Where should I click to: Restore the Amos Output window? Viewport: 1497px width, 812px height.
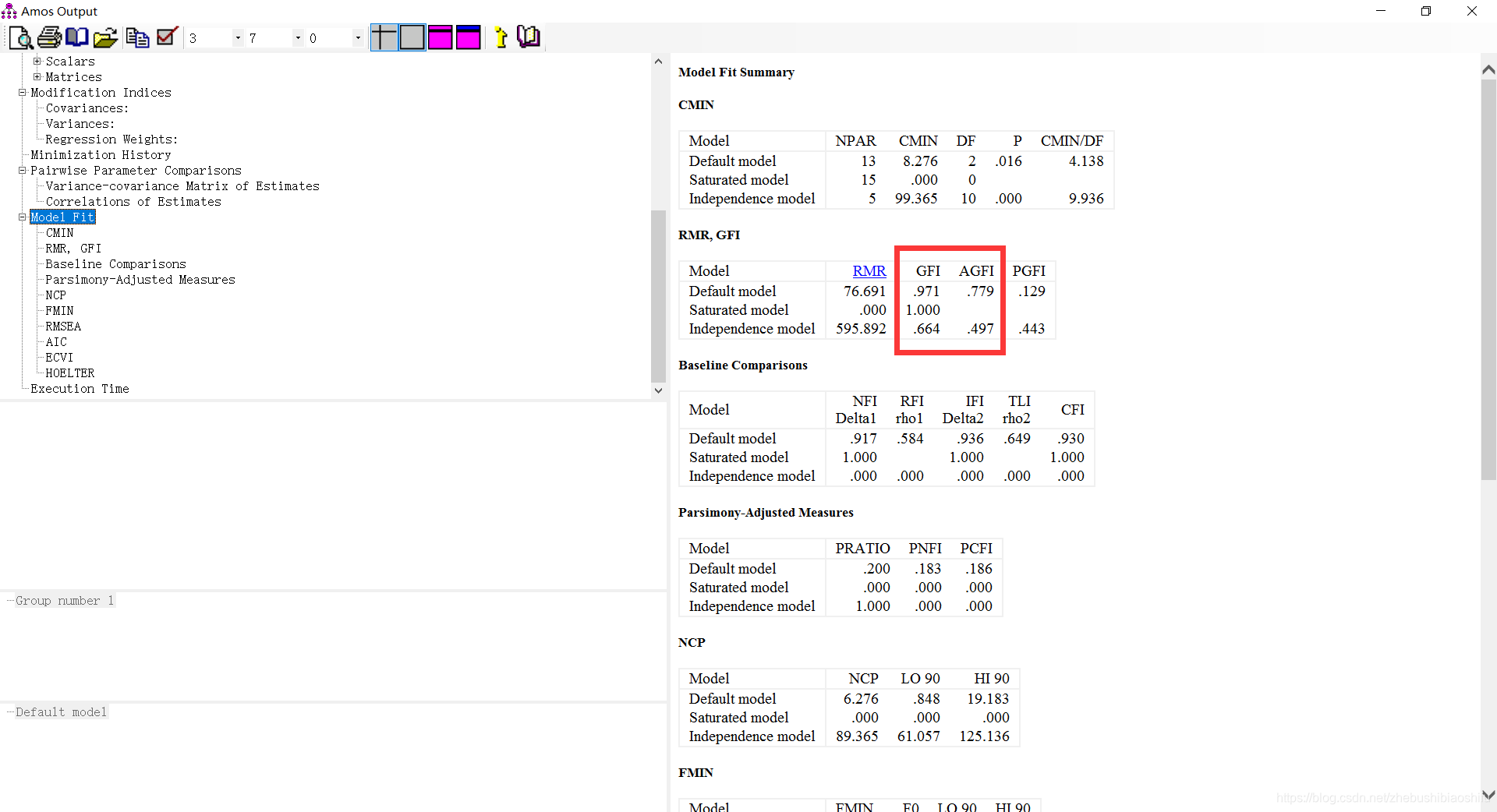pyautogui.click(x=1426, y=11)
